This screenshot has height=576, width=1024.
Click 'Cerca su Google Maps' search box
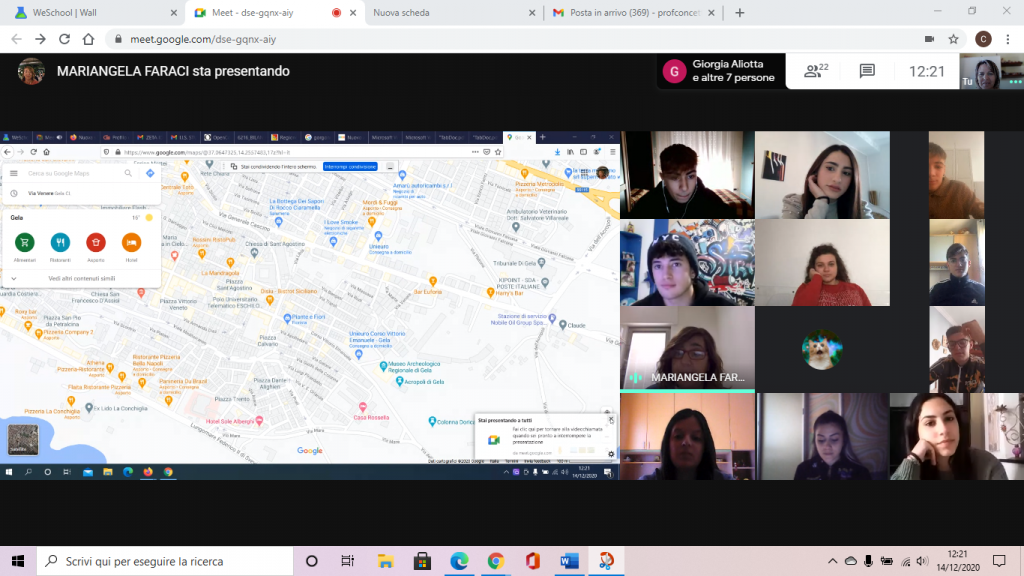click(x=72, y=173)
